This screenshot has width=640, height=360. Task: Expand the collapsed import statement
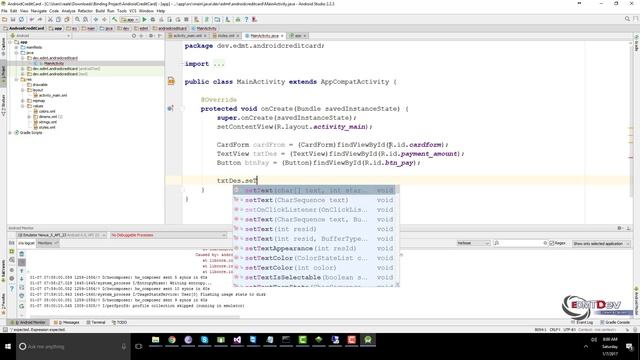point(219,64)
